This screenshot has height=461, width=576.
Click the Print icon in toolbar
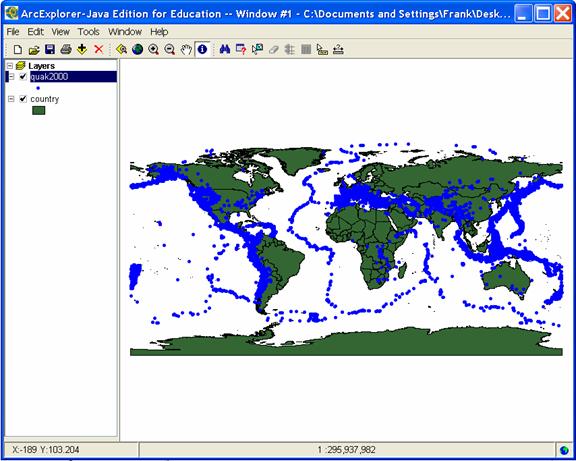click(x=66, y=49)
